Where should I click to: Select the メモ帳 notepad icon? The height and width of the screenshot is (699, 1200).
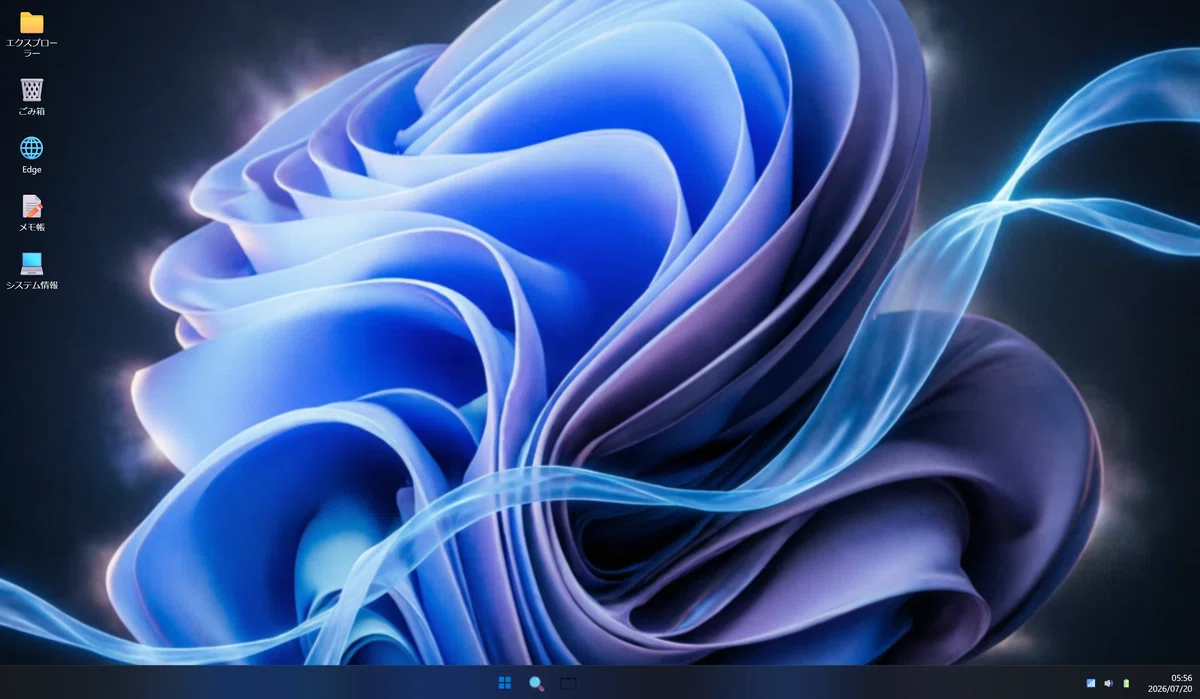coord(32,206)
